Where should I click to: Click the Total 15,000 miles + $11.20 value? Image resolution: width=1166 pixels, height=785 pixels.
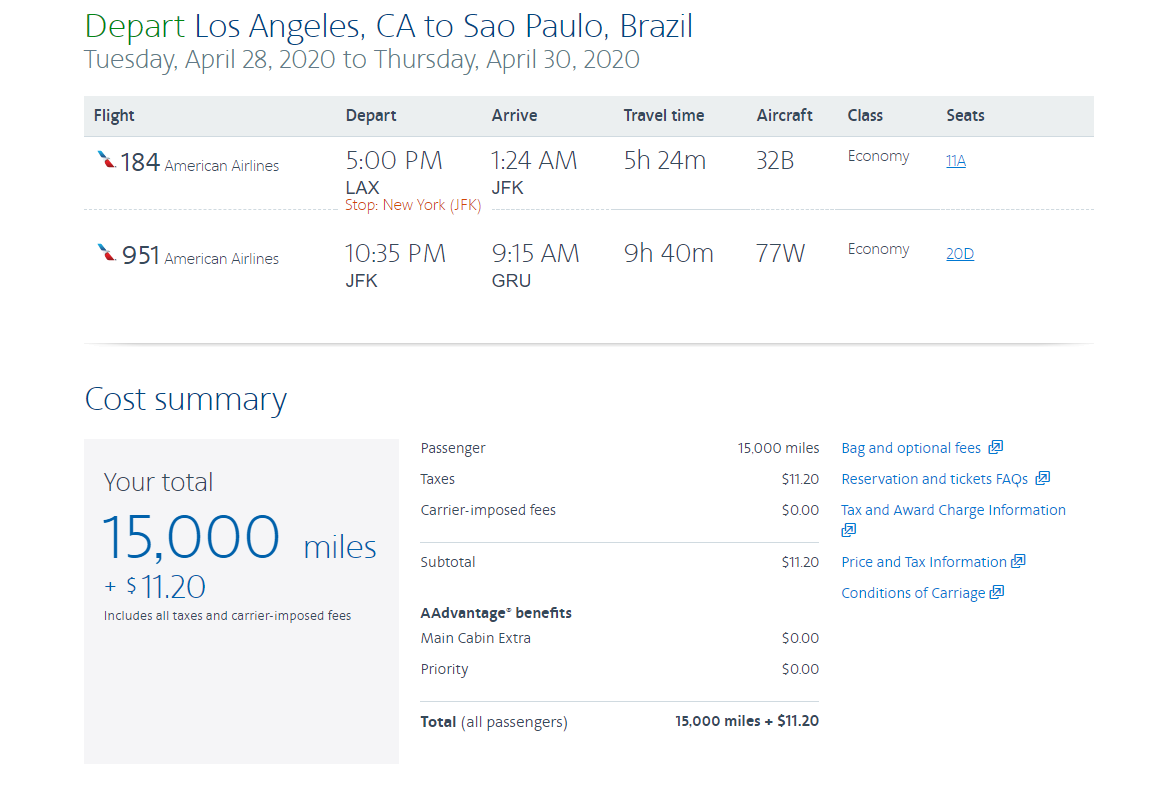(x=747, y=721)
